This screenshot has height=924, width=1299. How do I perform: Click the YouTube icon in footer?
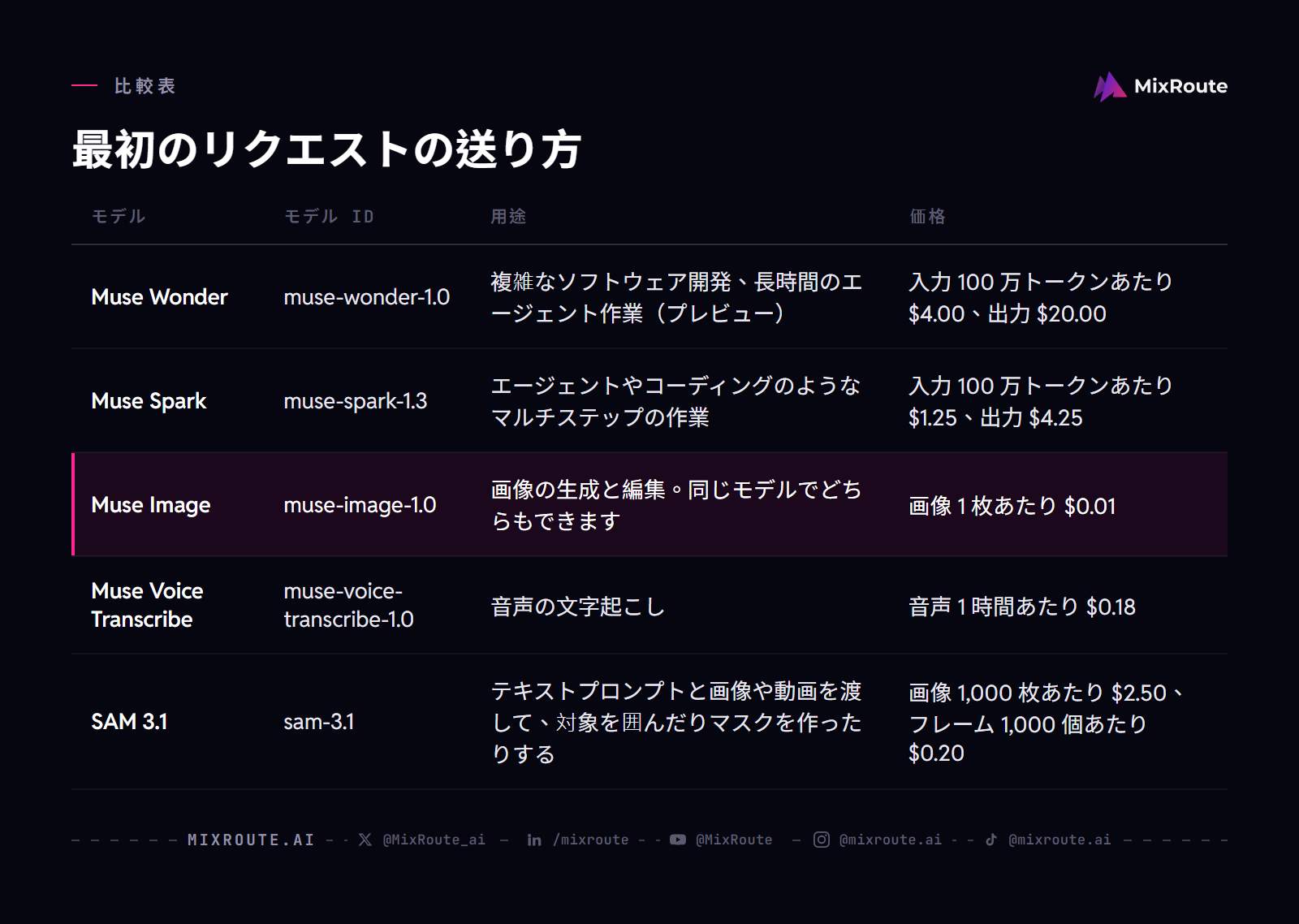point(678,840)
